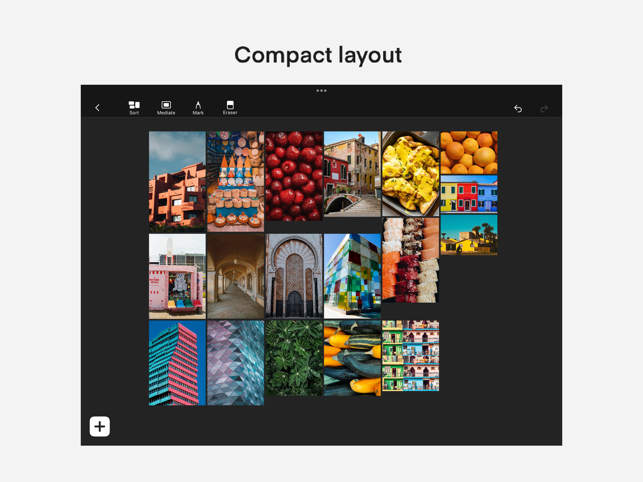Go back using the left chevron

(97, 108)
